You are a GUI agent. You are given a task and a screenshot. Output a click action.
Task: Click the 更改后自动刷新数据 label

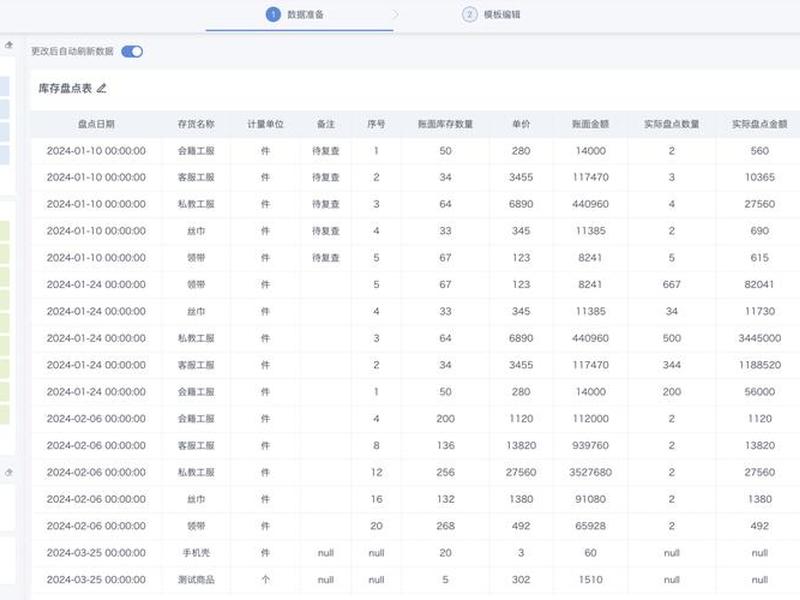(72, 51)
